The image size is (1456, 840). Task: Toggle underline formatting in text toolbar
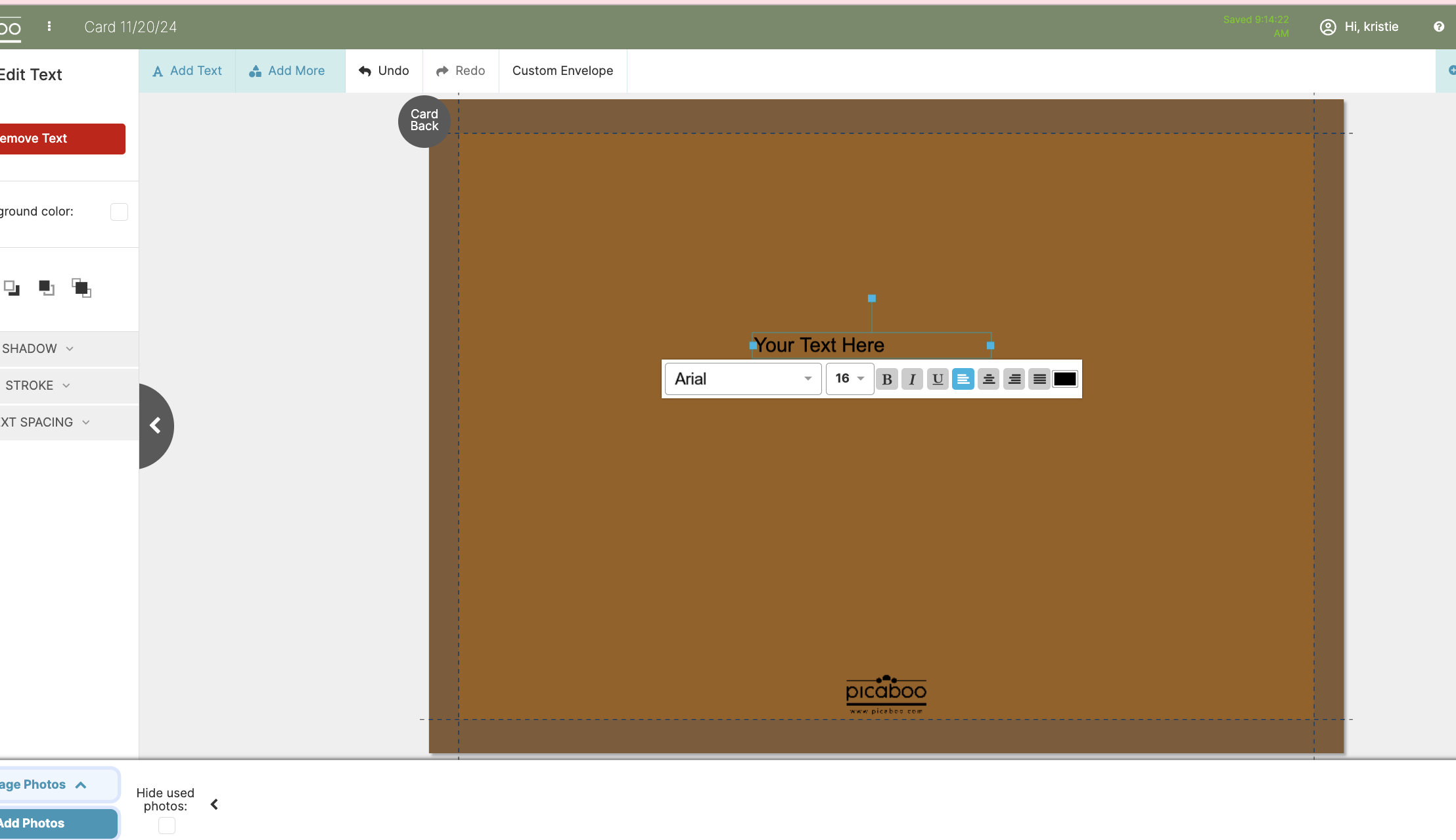938,379
